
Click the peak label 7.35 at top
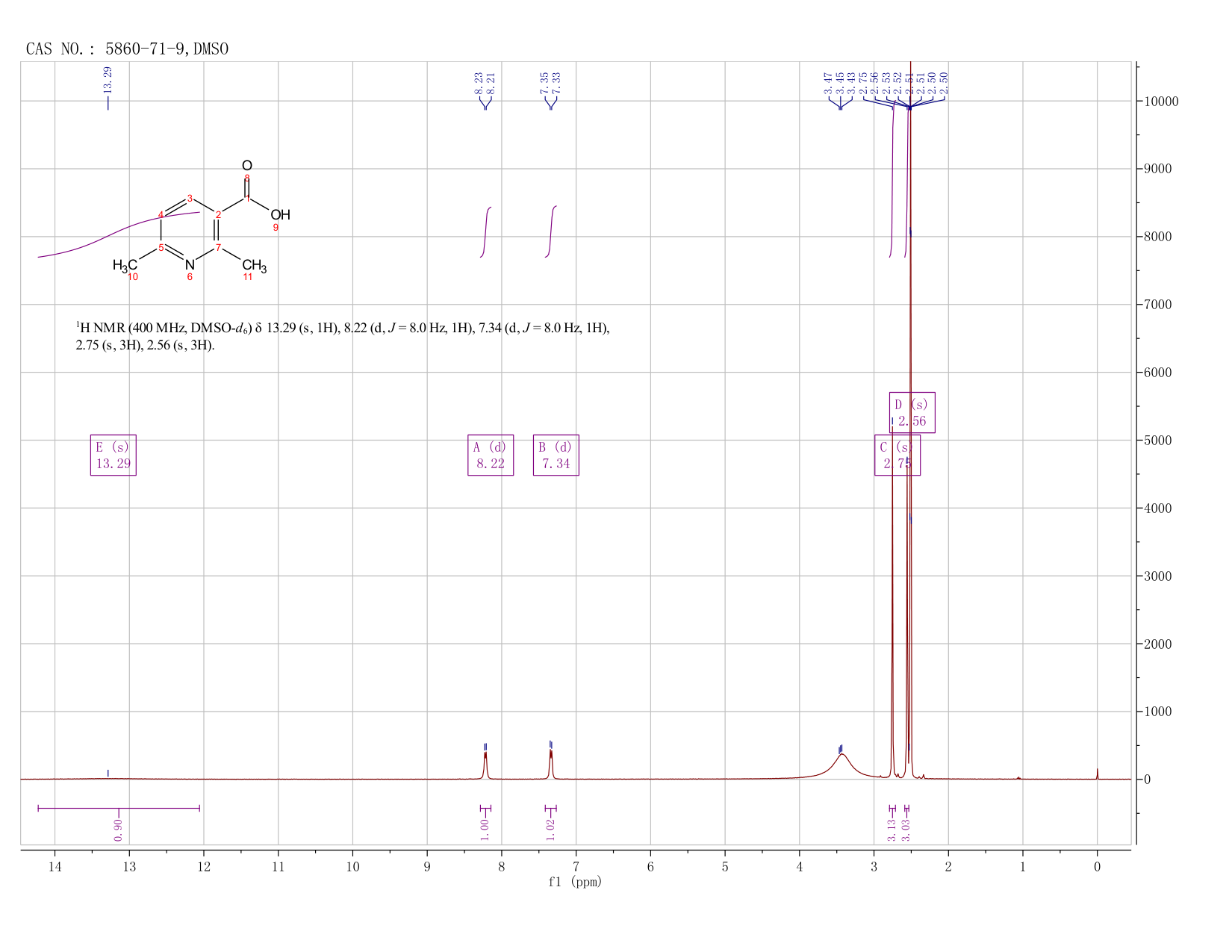tap(545, 83)
